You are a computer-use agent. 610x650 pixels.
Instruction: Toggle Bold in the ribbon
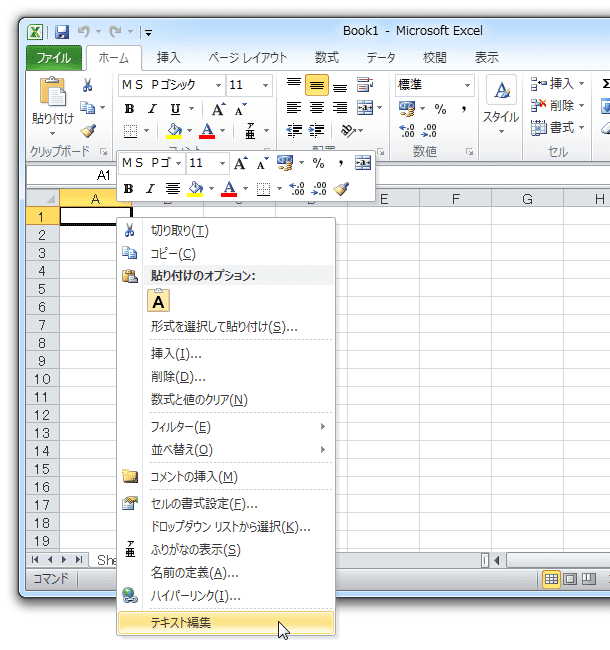[x=129, y=109]
